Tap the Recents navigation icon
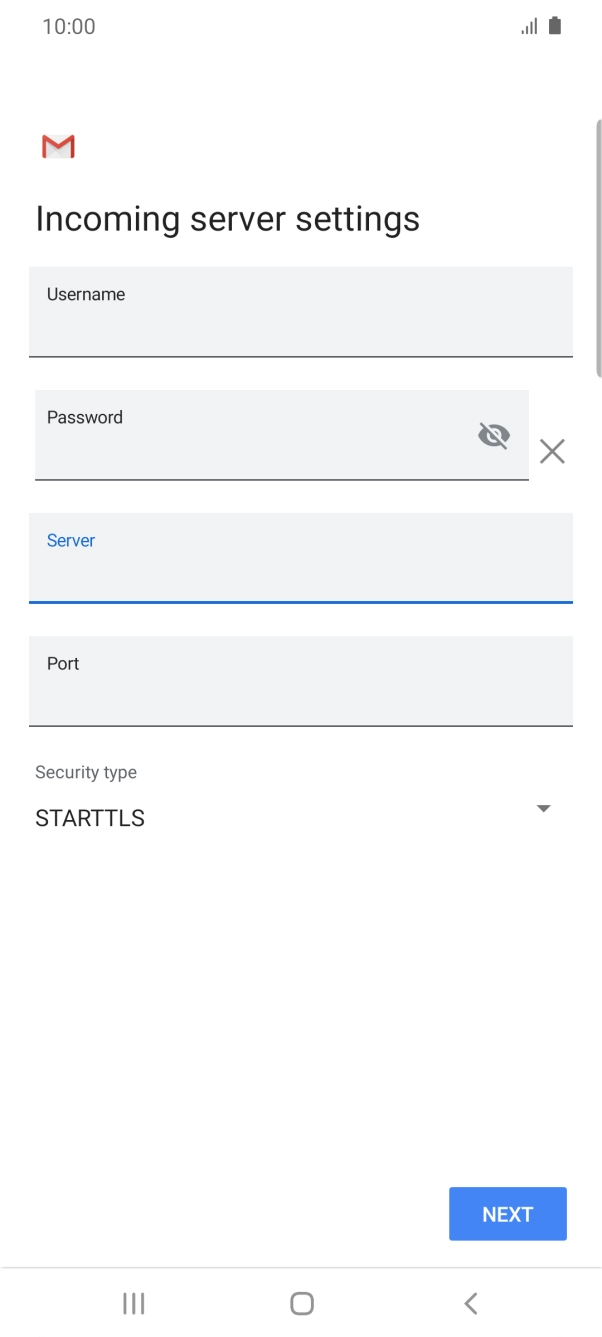Viewport: 602px width, 1337px height. coord(133,1303)
